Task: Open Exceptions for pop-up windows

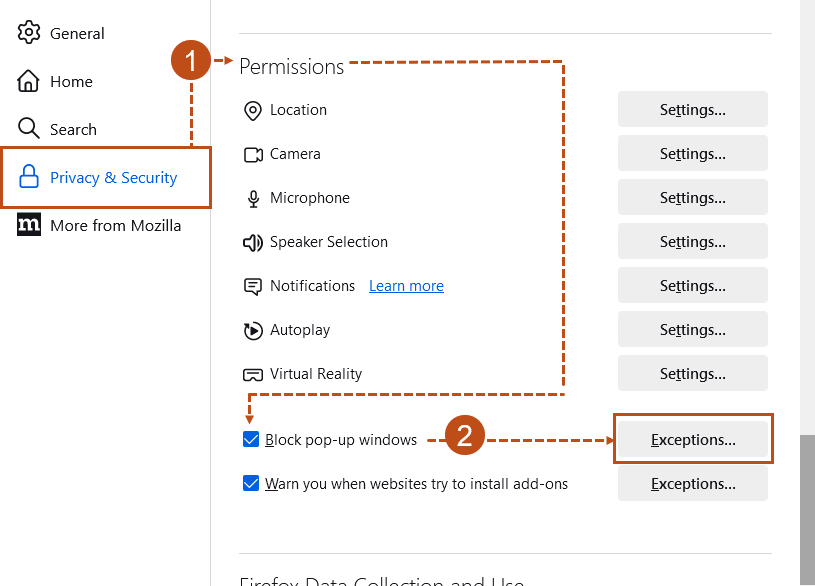Action: click(692, 439)
